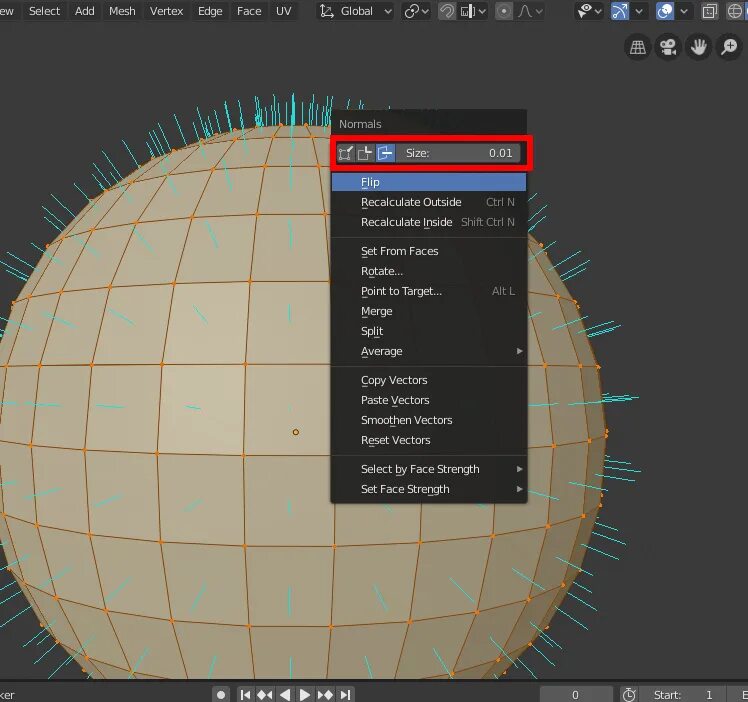This screenshot has width=748, height=702.
Task: Jump to first frame
Action: (245, 695)
